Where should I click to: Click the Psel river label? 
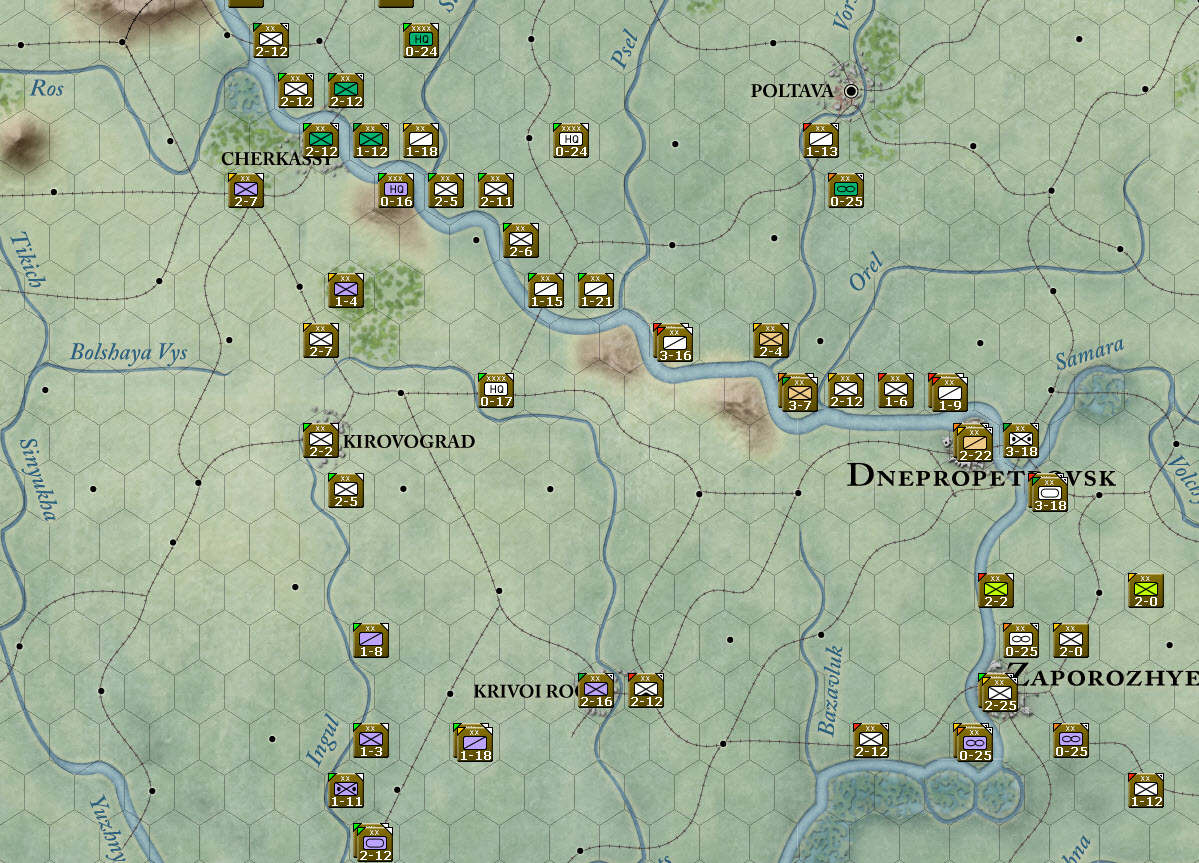click(x=624, y=49)
